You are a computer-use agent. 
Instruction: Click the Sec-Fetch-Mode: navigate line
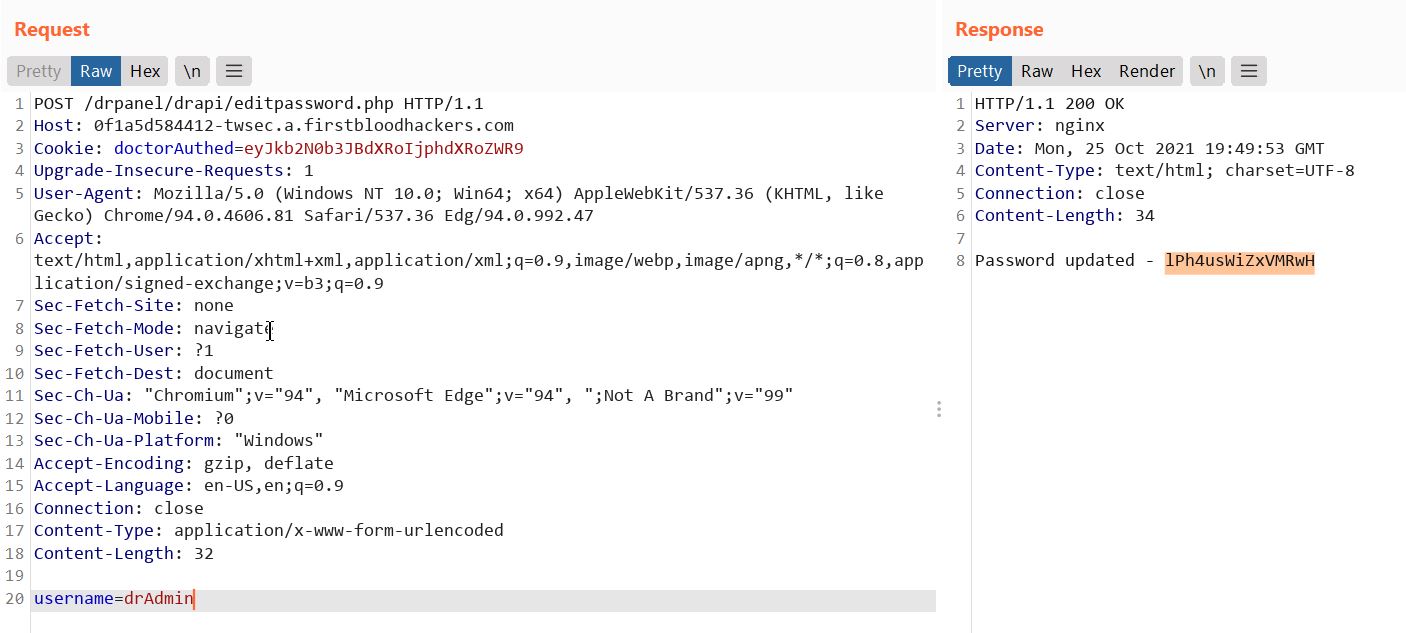point(154,328)
